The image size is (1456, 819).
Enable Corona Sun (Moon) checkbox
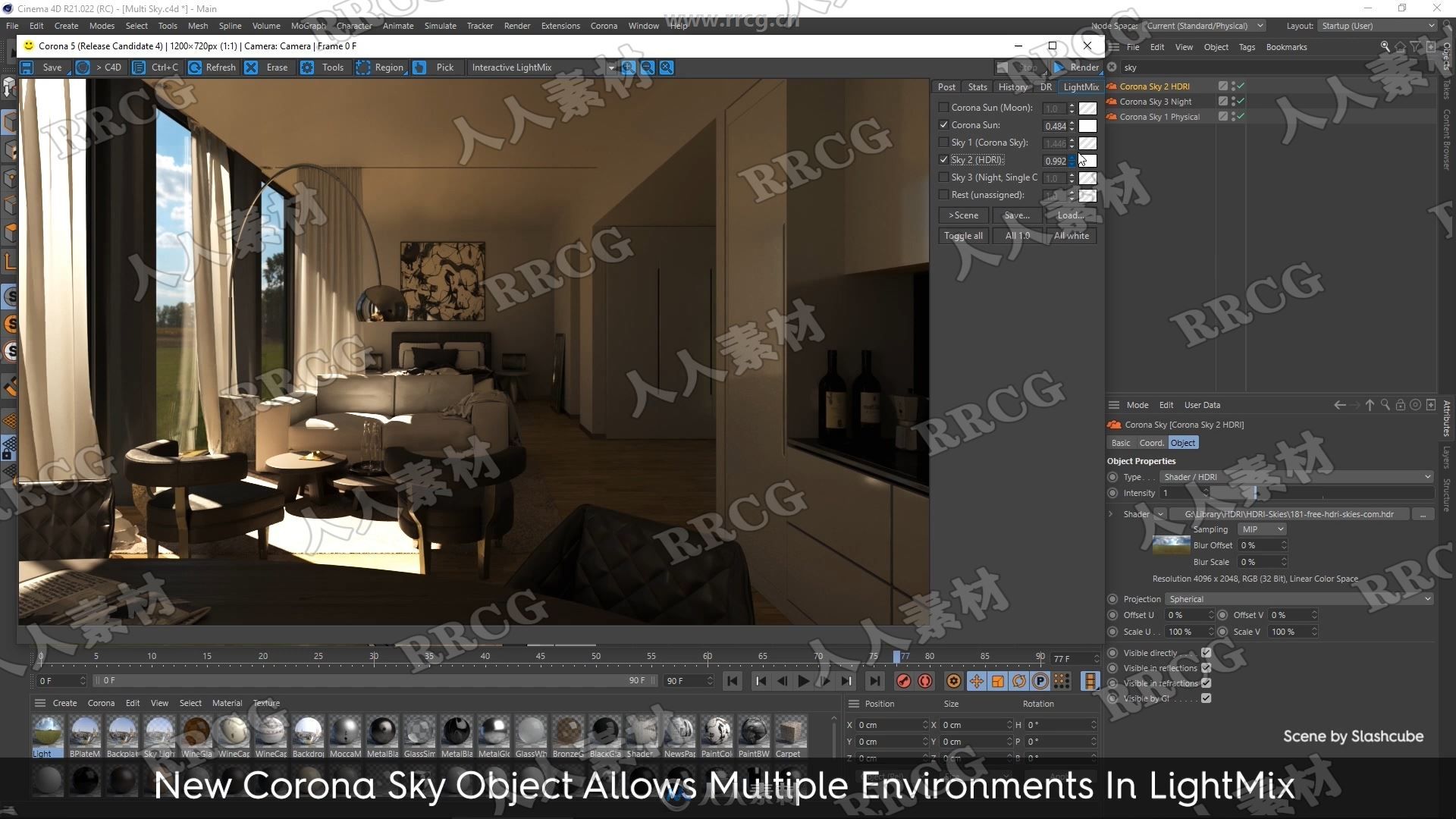[x=943, y=108]
